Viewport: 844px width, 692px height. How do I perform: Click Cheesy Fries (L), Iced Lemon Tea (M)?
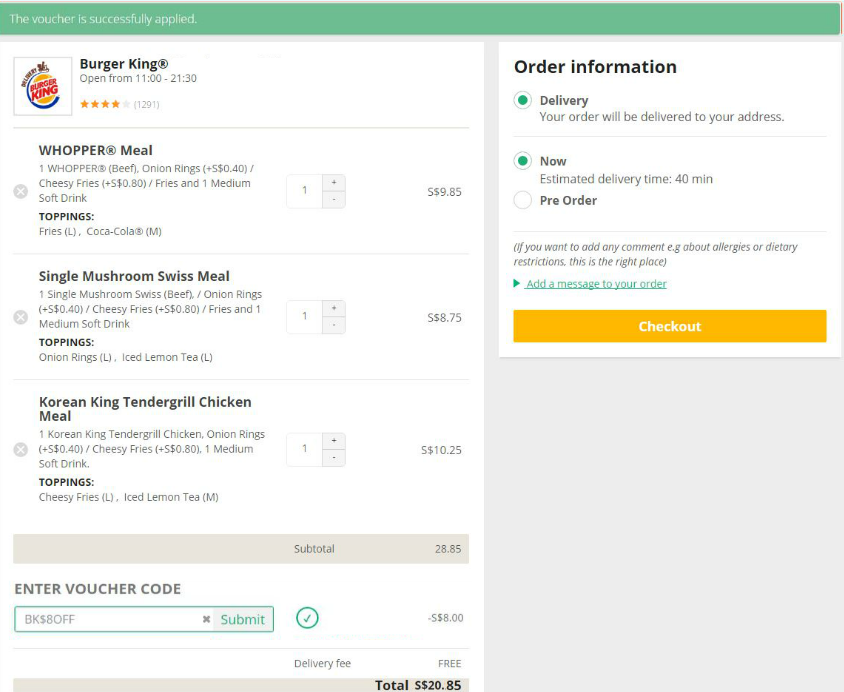coord(129,497)
